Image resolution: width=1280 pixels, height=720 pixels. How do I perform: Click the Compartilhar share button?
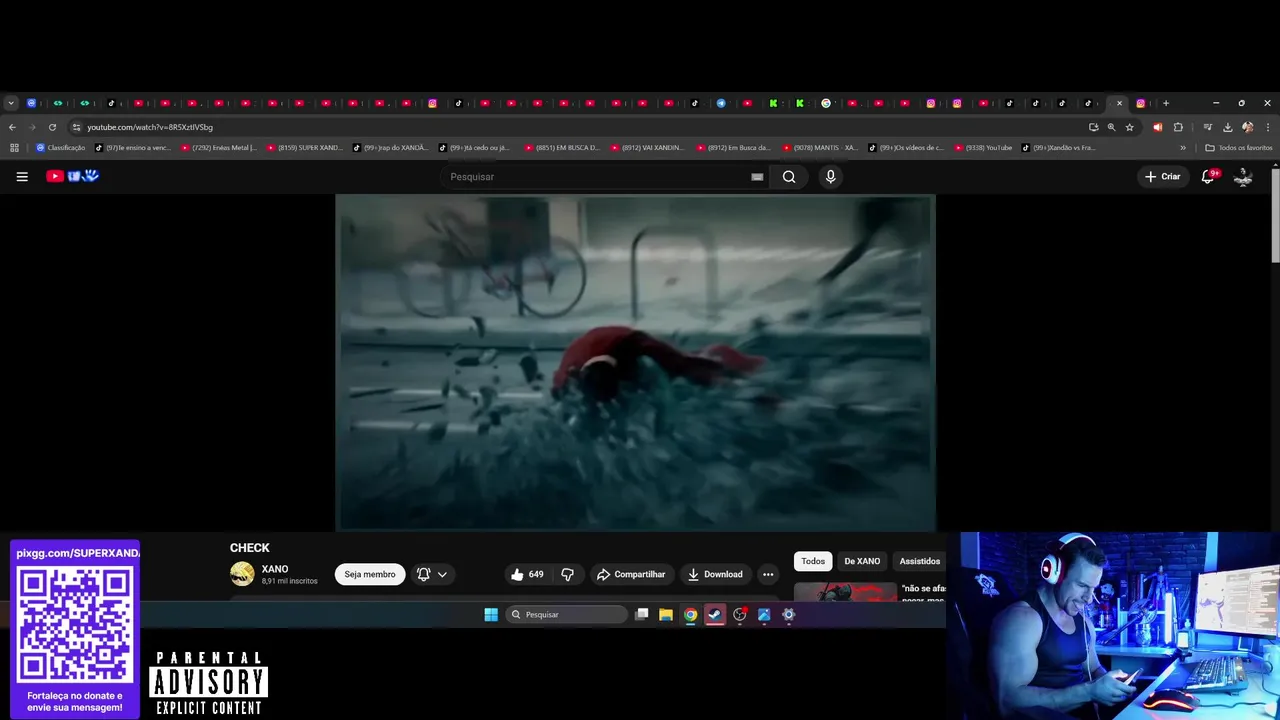pos(631,574)
